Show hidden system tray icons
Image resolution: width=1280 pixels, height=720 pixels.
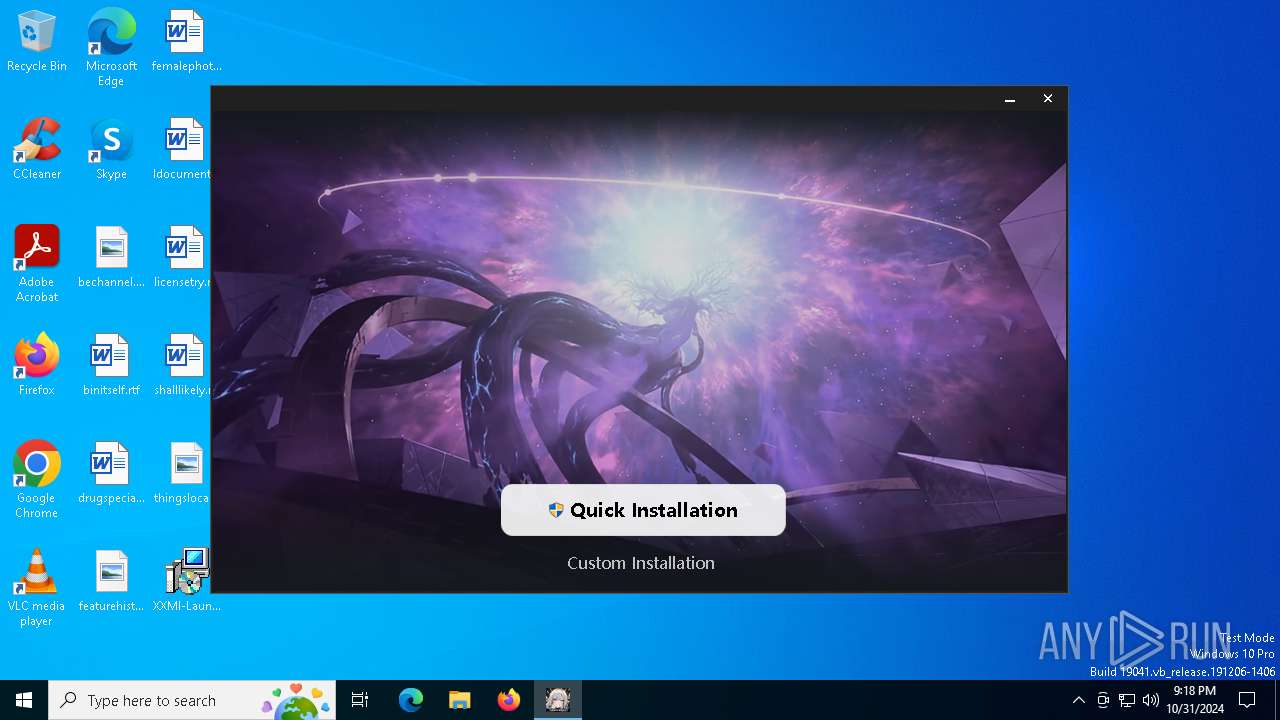1078,700
